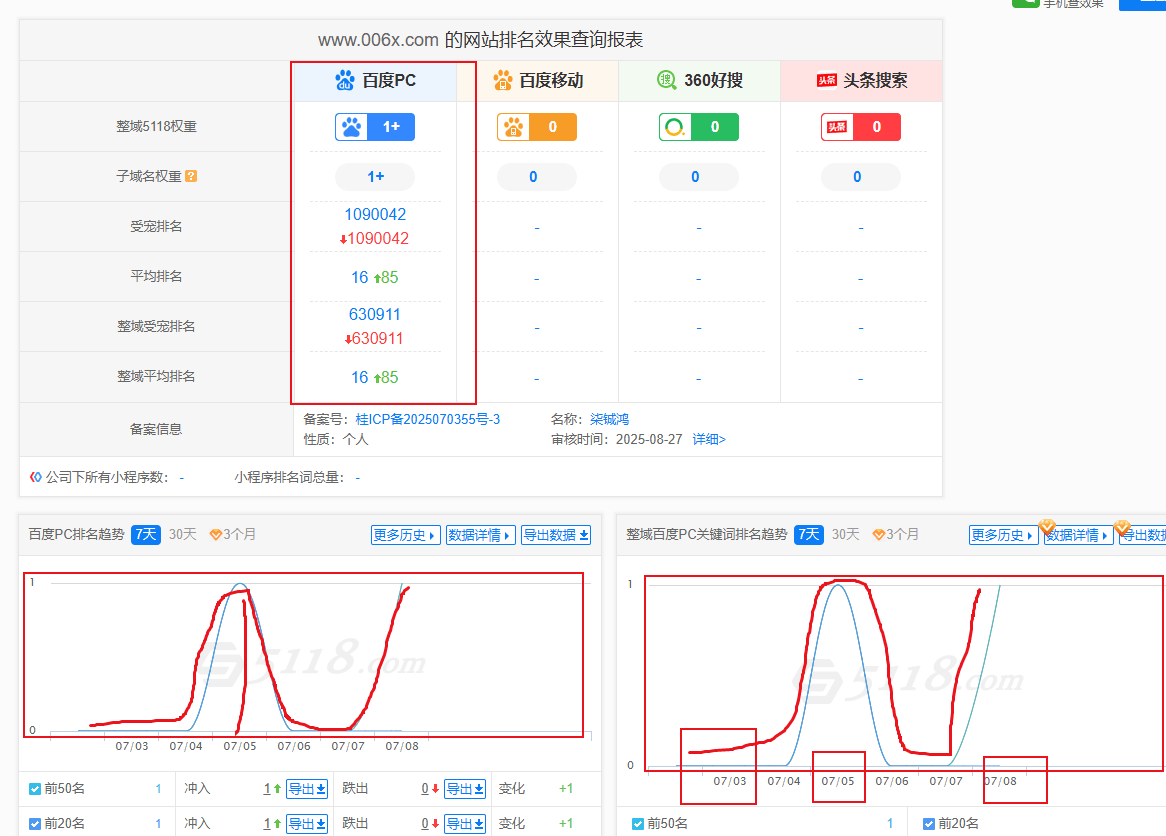Open 数据详情 in 整域百度PC关键词排名趋势 panel
The height and width of the screenshot is (836, 1166).
(1078, 535)
